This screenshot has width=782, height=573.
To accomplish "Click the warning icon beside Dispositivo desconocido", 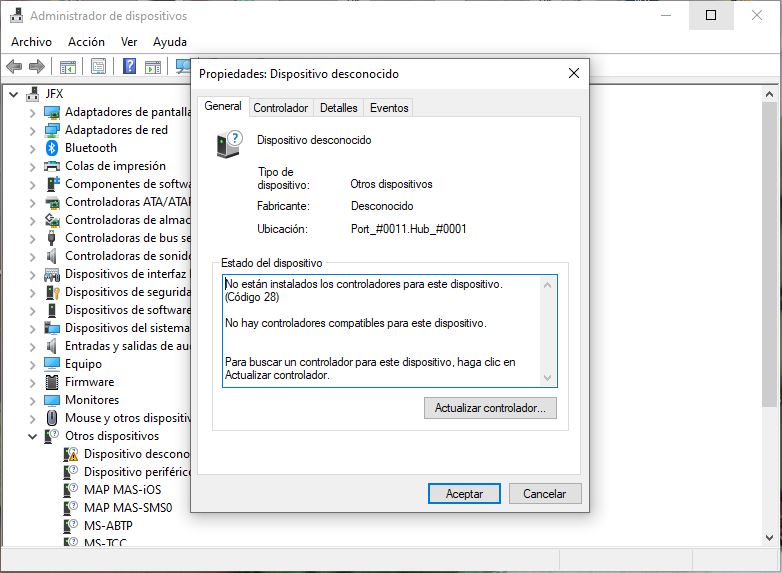I will 71,454.
